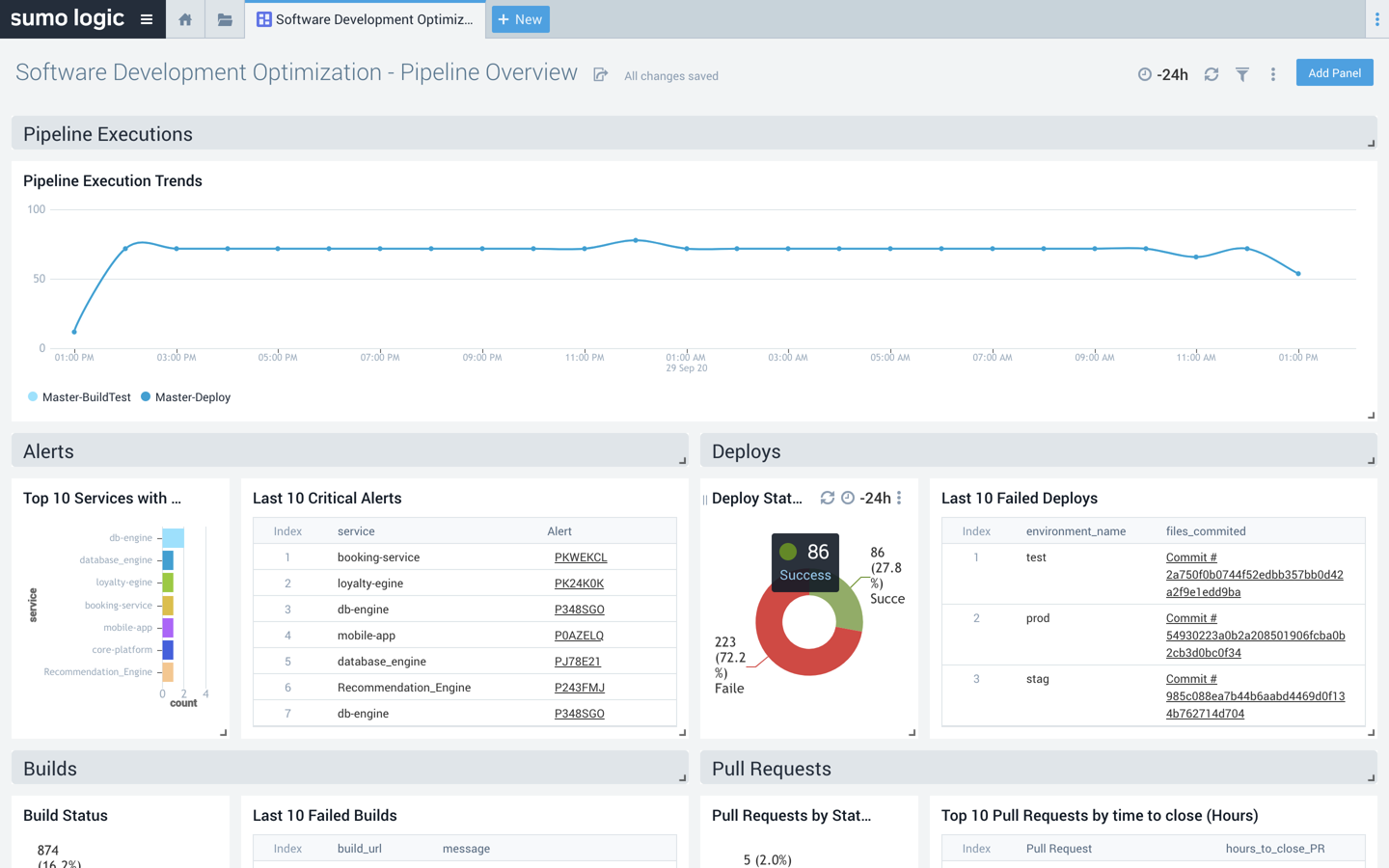Open Deploy Status panel -24h time range
This screenshot has width=1389, height=868.
pyautogui.click(x=866, y=498)
